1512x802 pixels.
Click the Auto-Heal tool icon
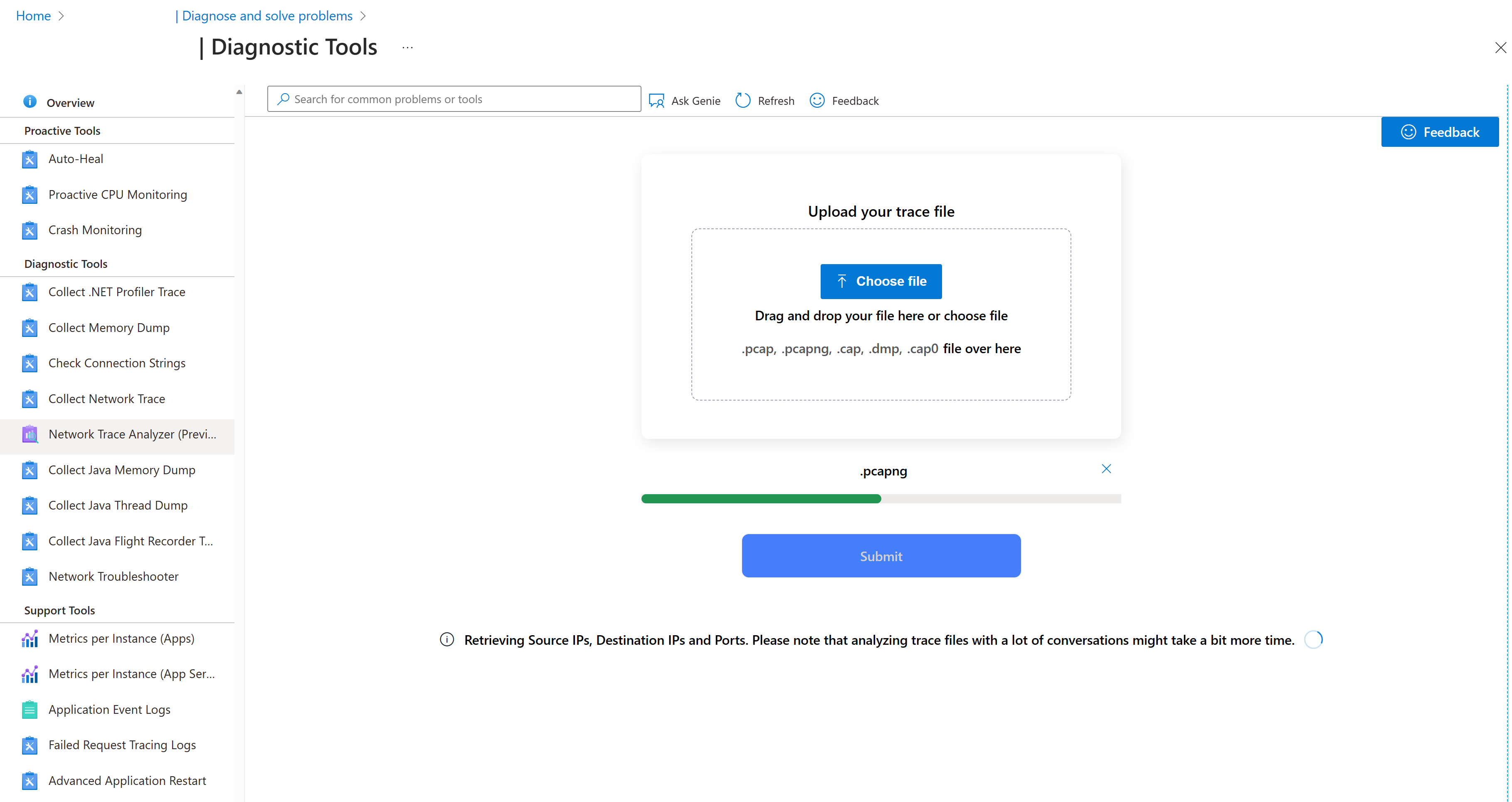pos(30,159)
